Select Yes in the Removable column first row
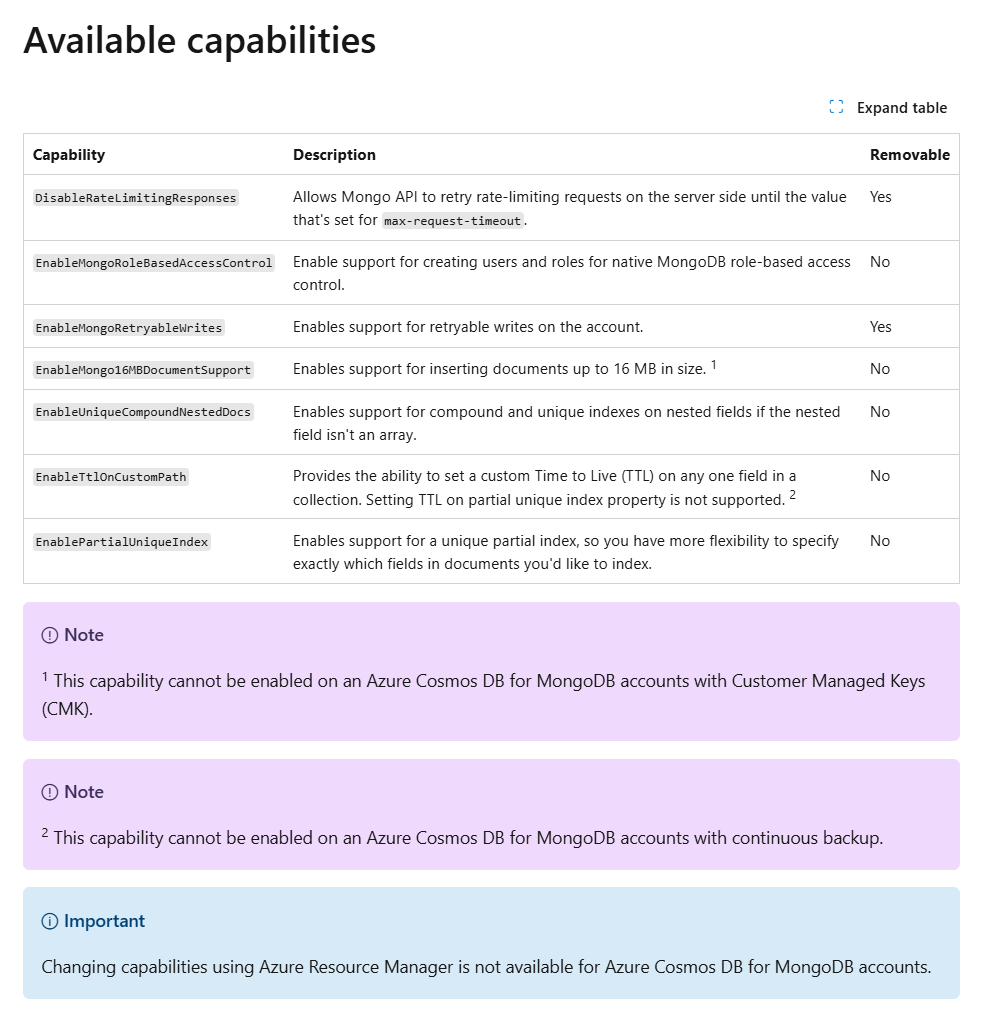The image size is (990, 1012). point(880,197)
